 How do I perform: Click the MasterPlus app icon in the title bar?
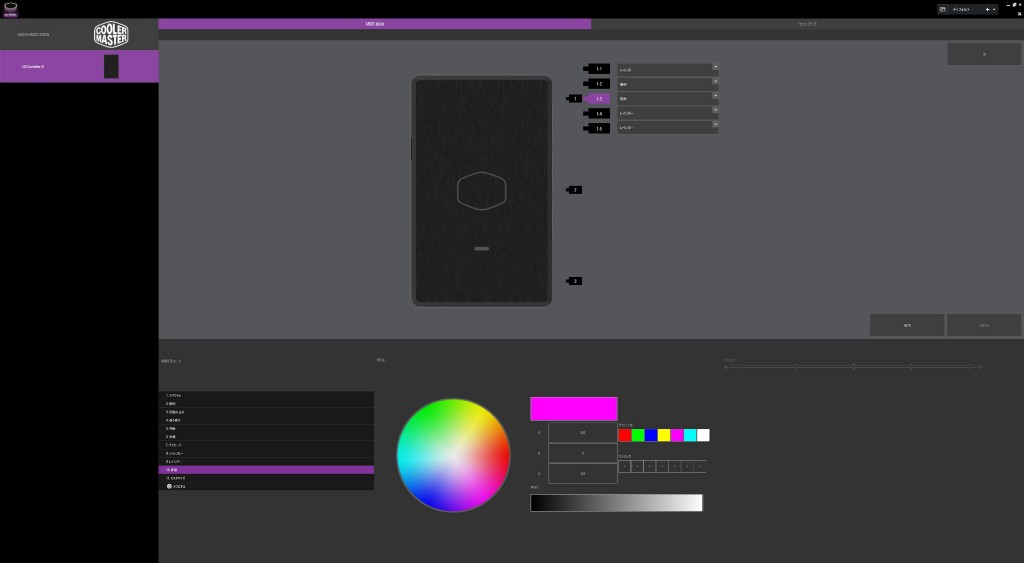click(x=10, y=9)
